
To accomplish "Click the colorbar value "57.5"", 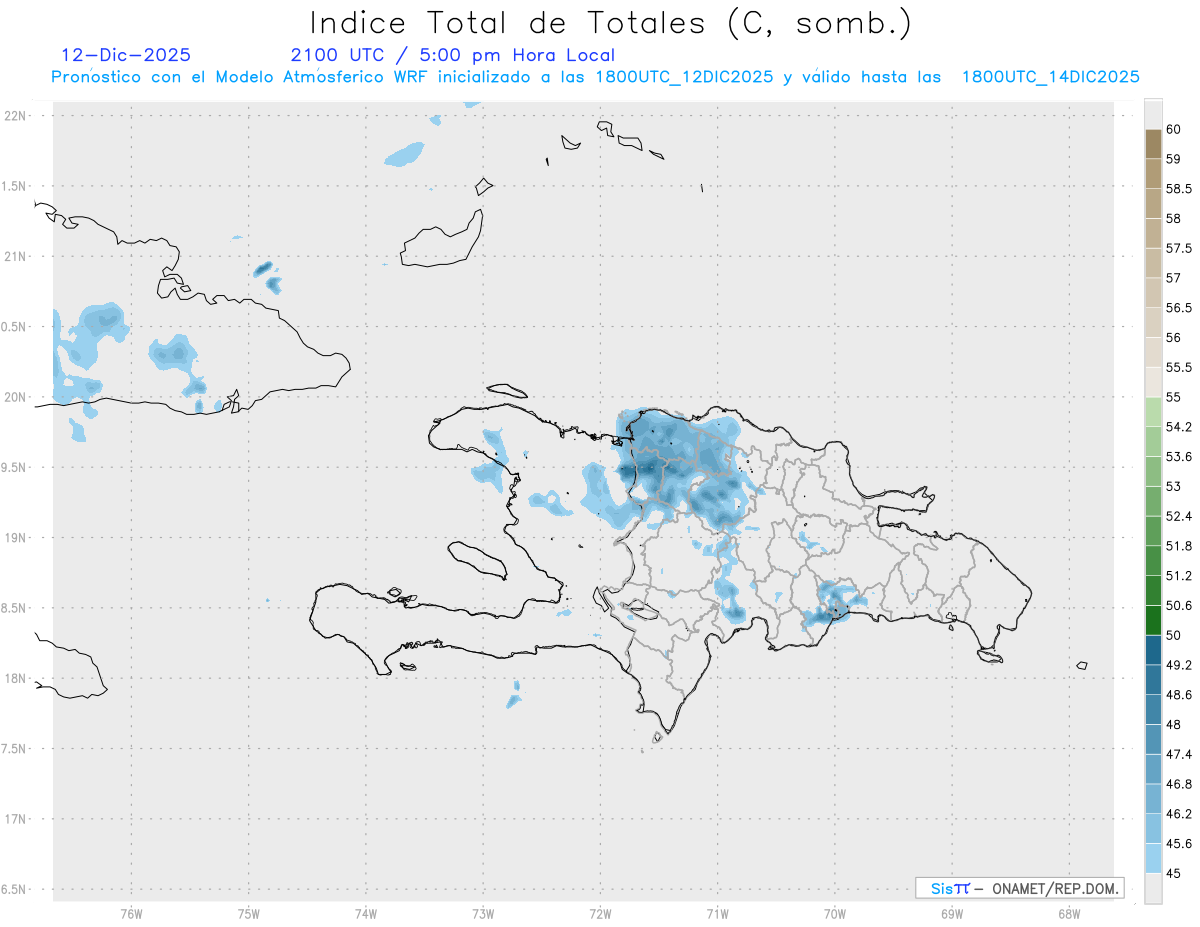I will coord(1178,248).
